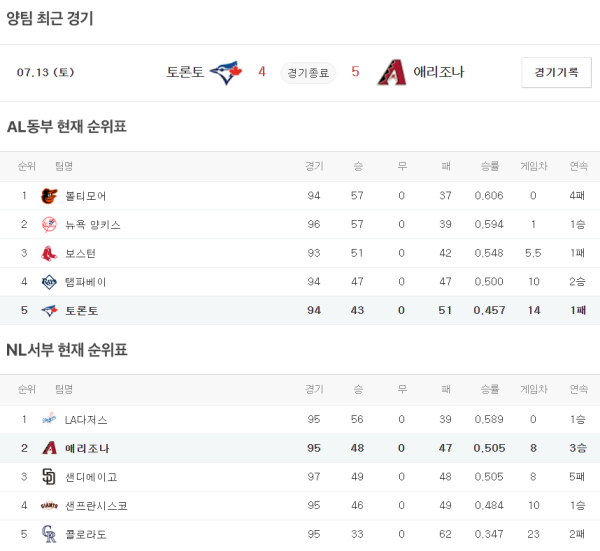This screenshot has width=600, height=551.
Task: Click the San Diego Padres team logo
Action: click(49, 477)
